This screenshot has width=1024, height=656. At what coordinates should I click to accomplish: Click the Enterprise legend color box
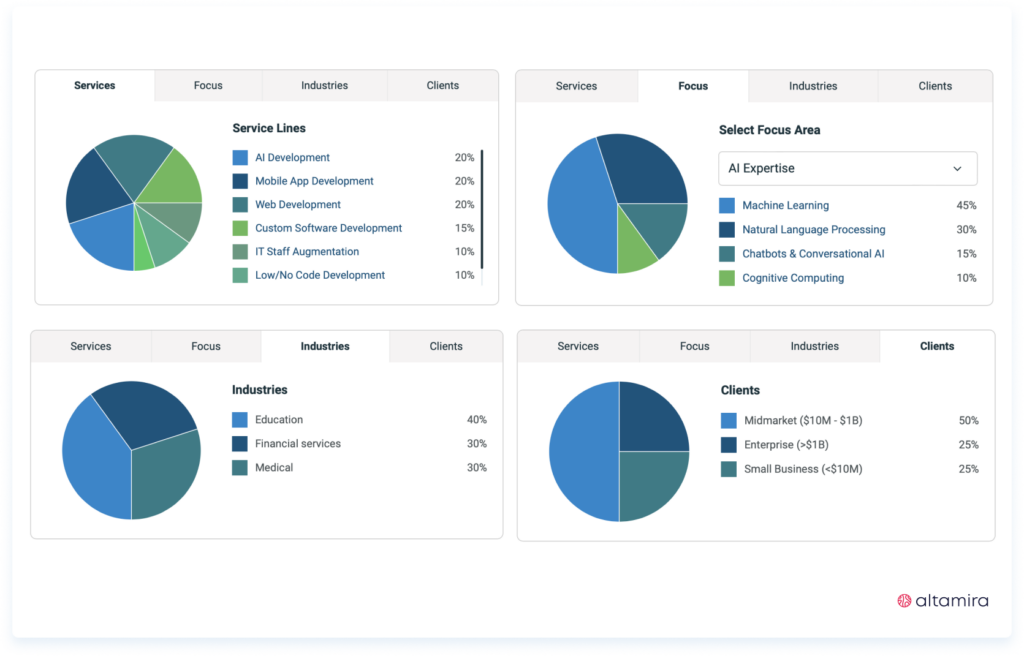tap(726, 444)
